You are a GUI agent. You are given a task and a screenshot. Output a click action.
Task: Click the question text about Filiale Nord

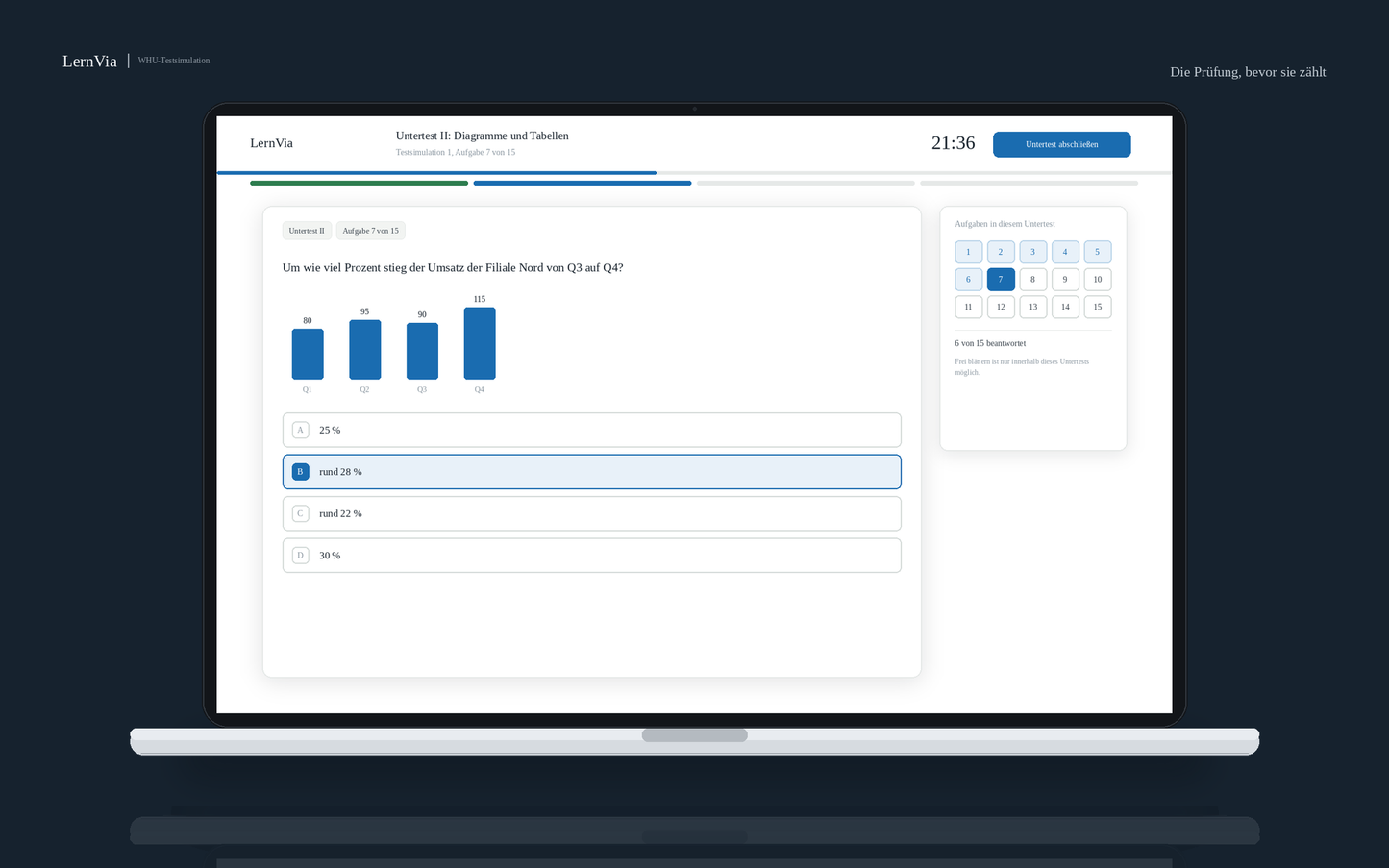(453, 268)
